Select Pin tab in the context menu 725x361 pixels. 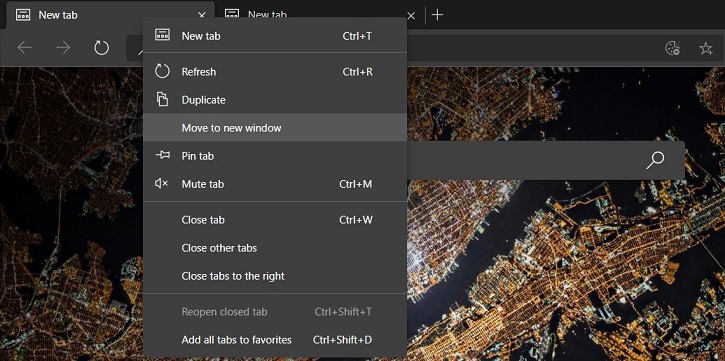coord(275,156)
